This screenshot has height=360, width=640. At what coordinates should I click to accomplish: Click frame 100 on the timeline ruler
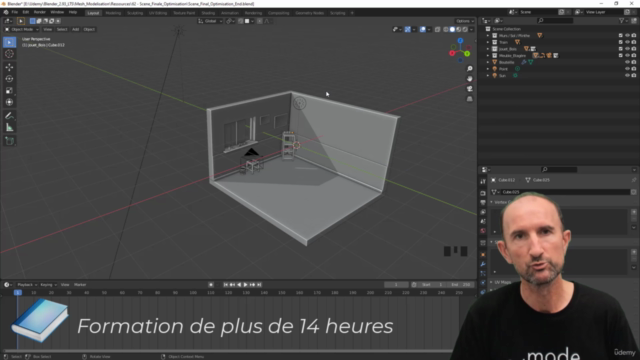(193, 293)
